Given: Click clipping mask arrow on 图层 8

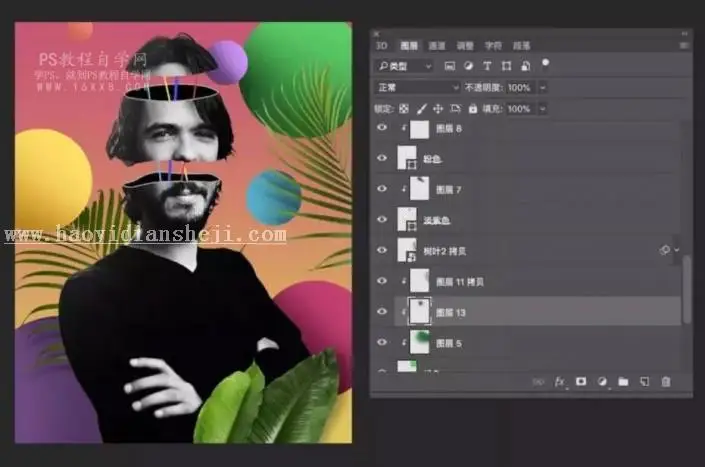Looking at the screenshot, I should coord(403,129).
